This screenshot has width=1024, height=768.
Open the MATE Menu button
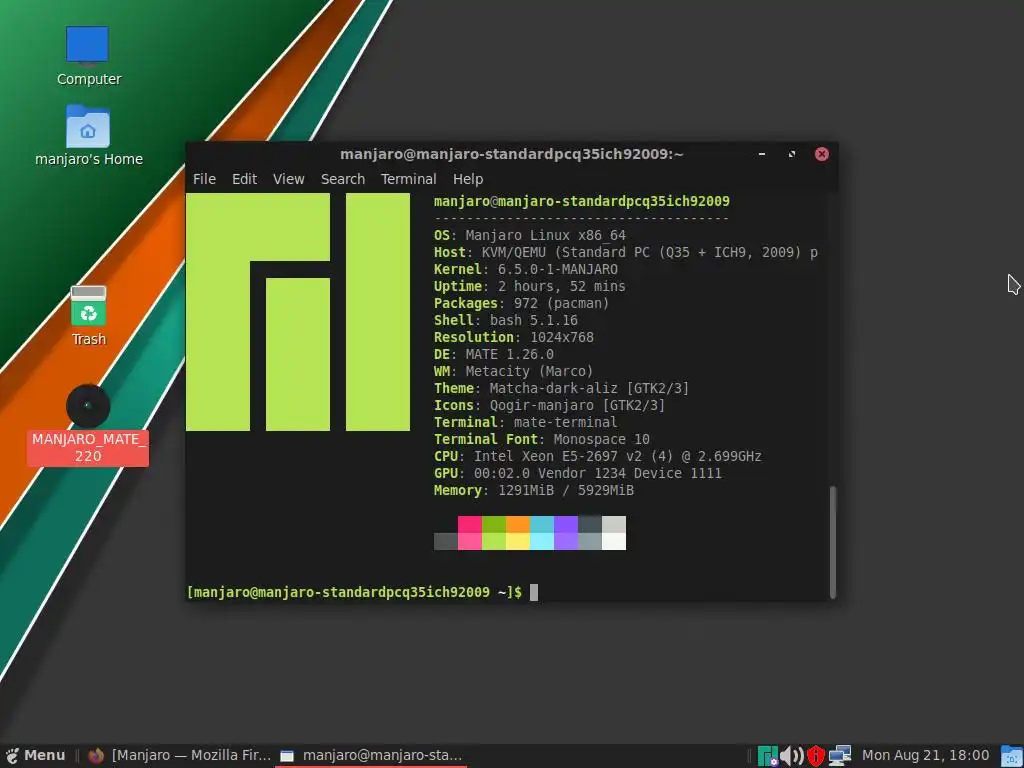35,756
